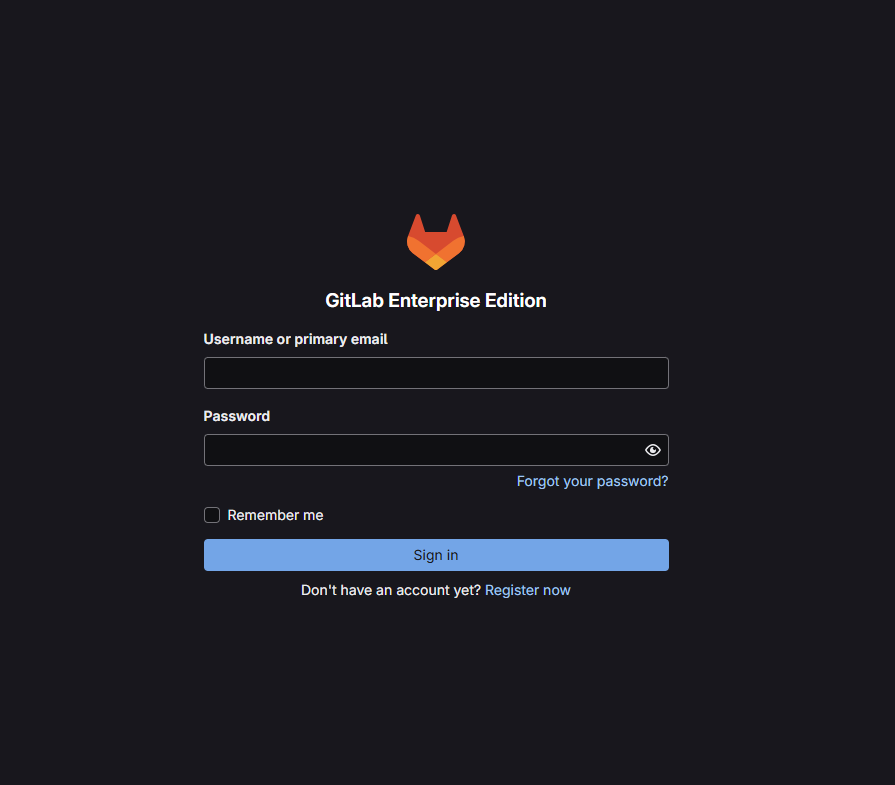
Task: Place cursor in the empty username box
Action: 436,373
